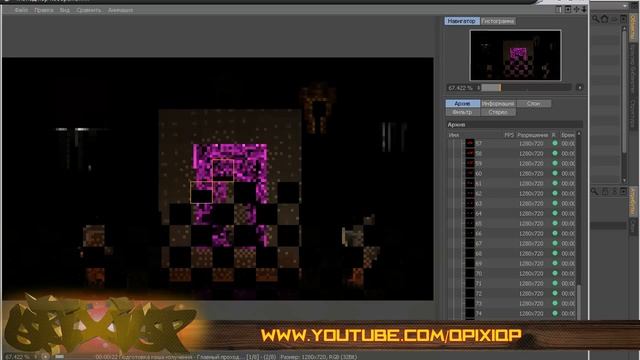Switch to the Навигатор tab
The image size is (640, 360).
[462, 21]
